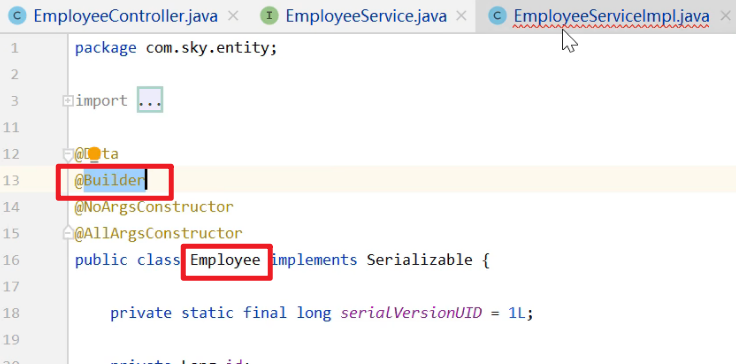Click the EmployeeService.java interface icon
The height and width of the screenshot is (364, 736).
click(269, 16)
